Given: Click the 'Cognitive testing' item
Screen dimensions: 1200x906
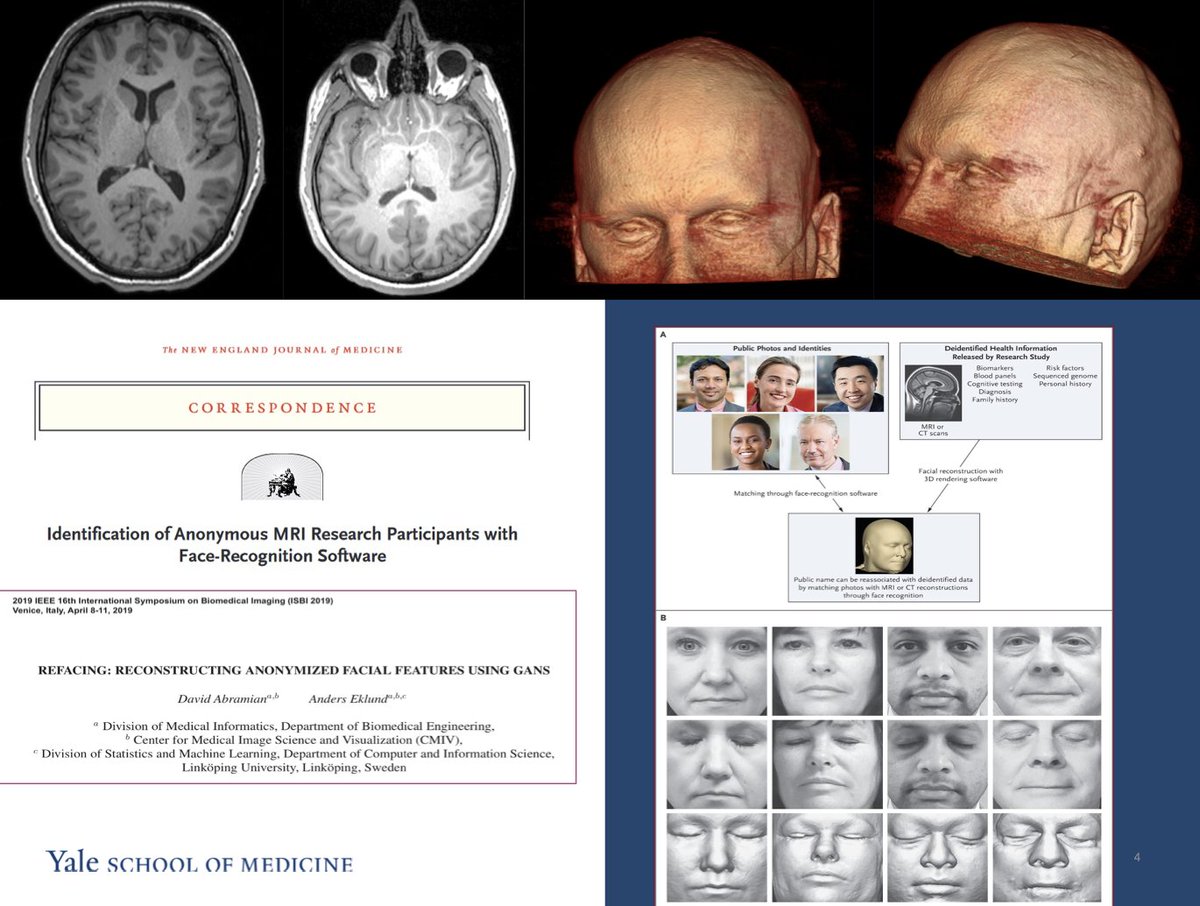Looking at the screenshot, I should (x=995, y=384).
